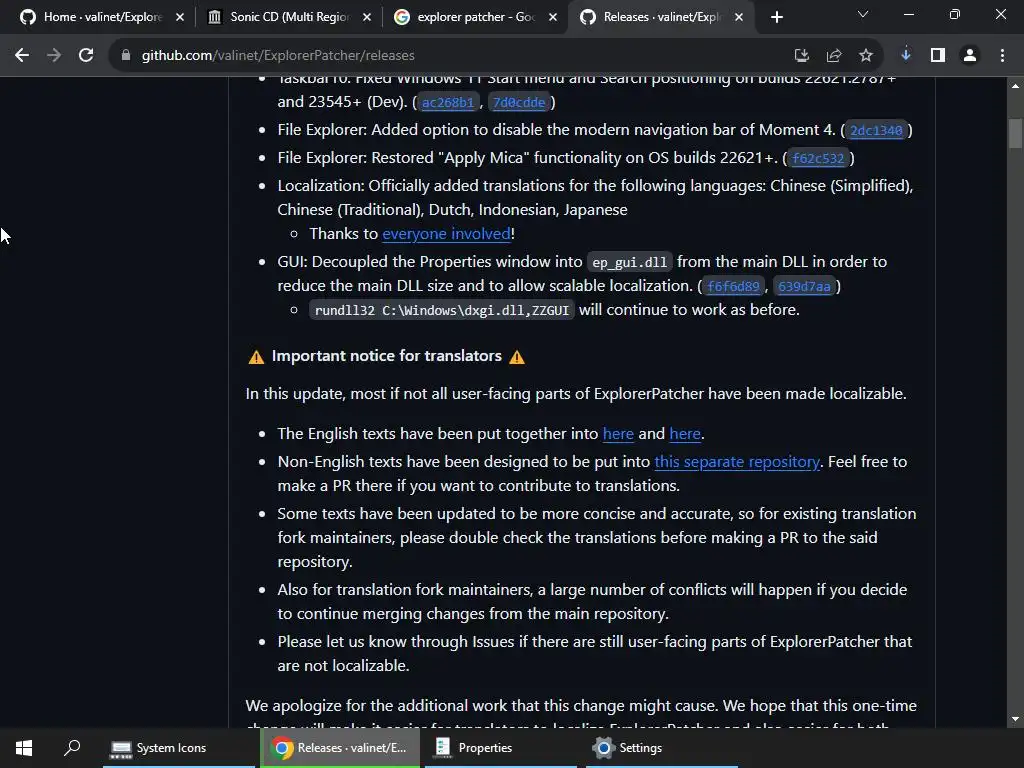Open commit 7d0cdde link

click(519, 103)
